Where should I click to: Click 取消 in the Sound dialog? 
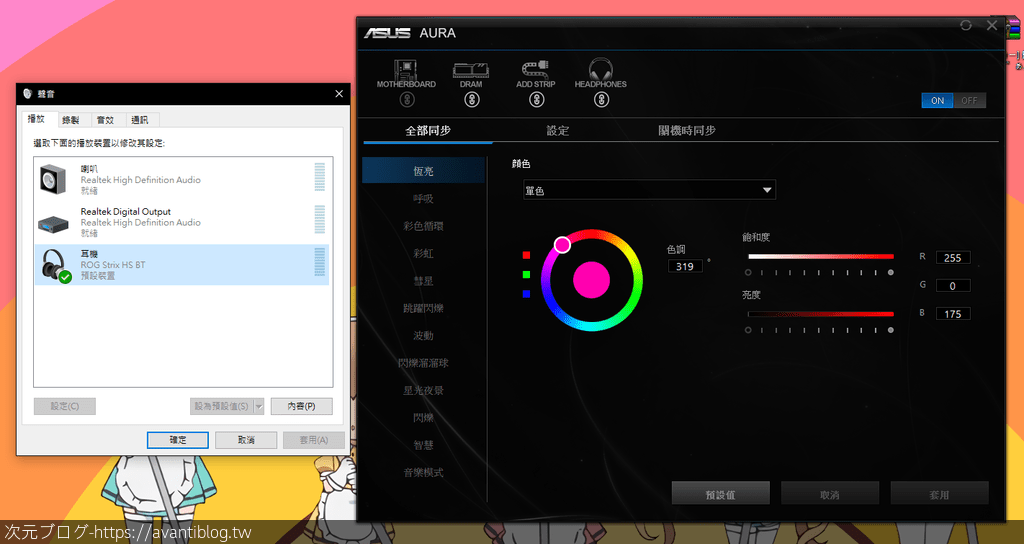[x=246, y=440]
